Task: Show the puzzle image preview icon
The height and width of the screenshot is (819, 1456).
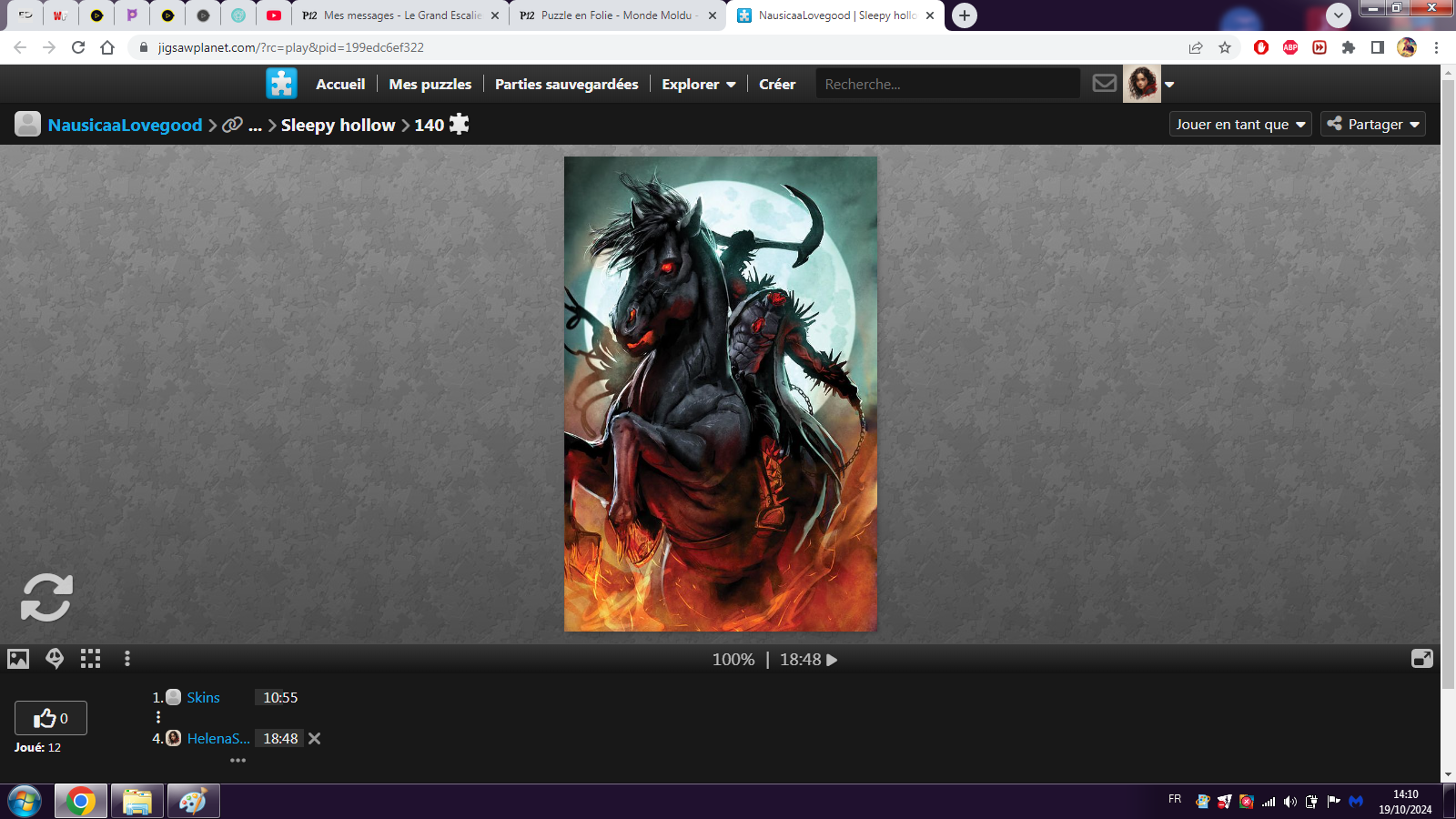Action: [x=18, y=659]
